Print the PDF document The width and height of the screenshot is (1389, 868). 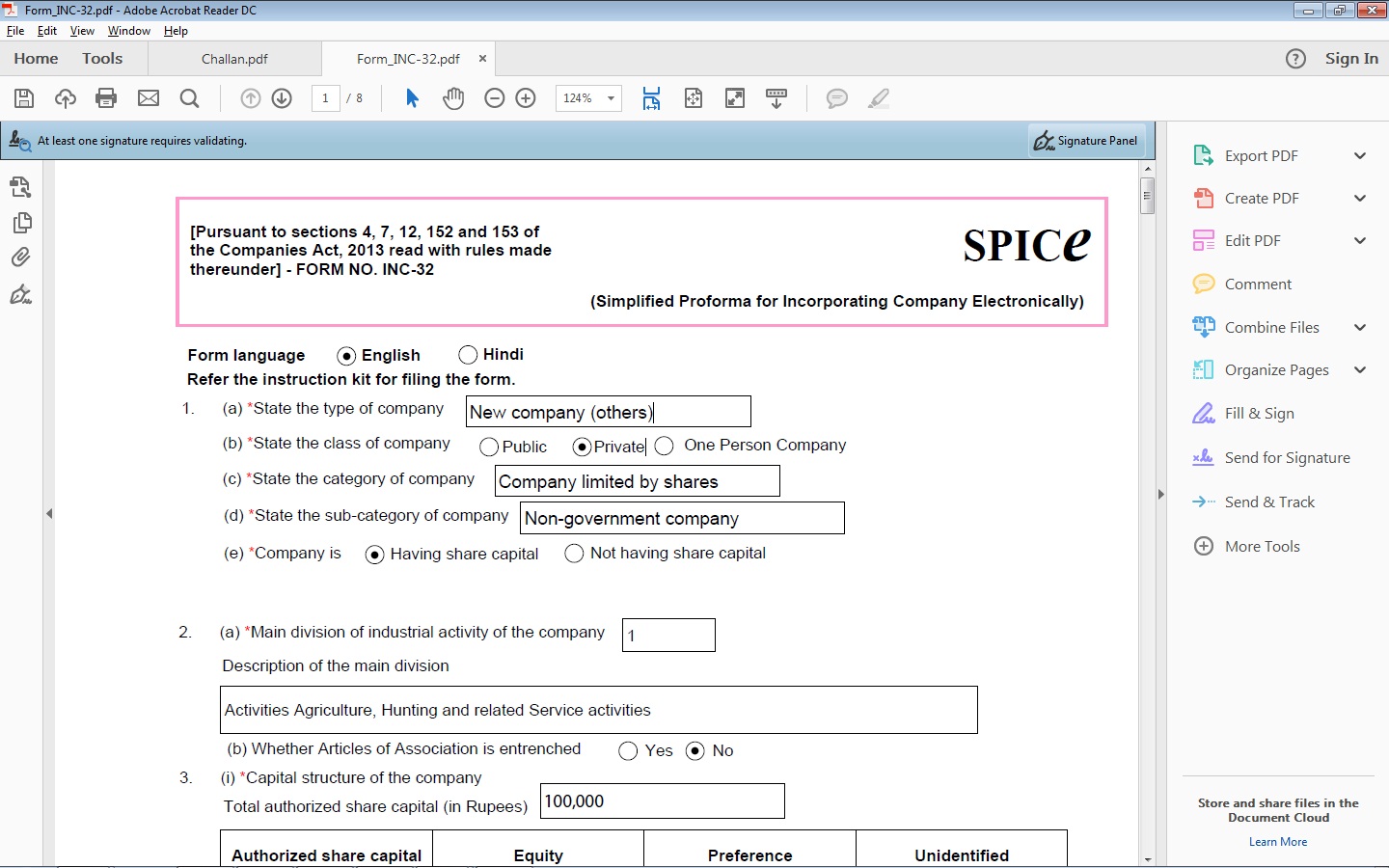(106, 97)
